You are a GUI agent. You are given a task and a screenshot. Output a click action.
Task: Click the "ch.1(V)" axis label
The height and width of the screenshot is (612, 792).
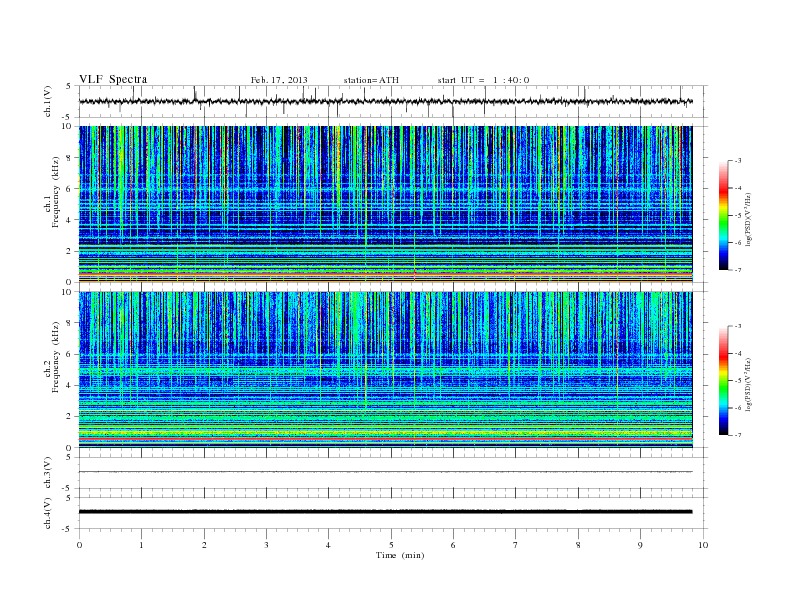pyautogui.click(x=47, y=101)
